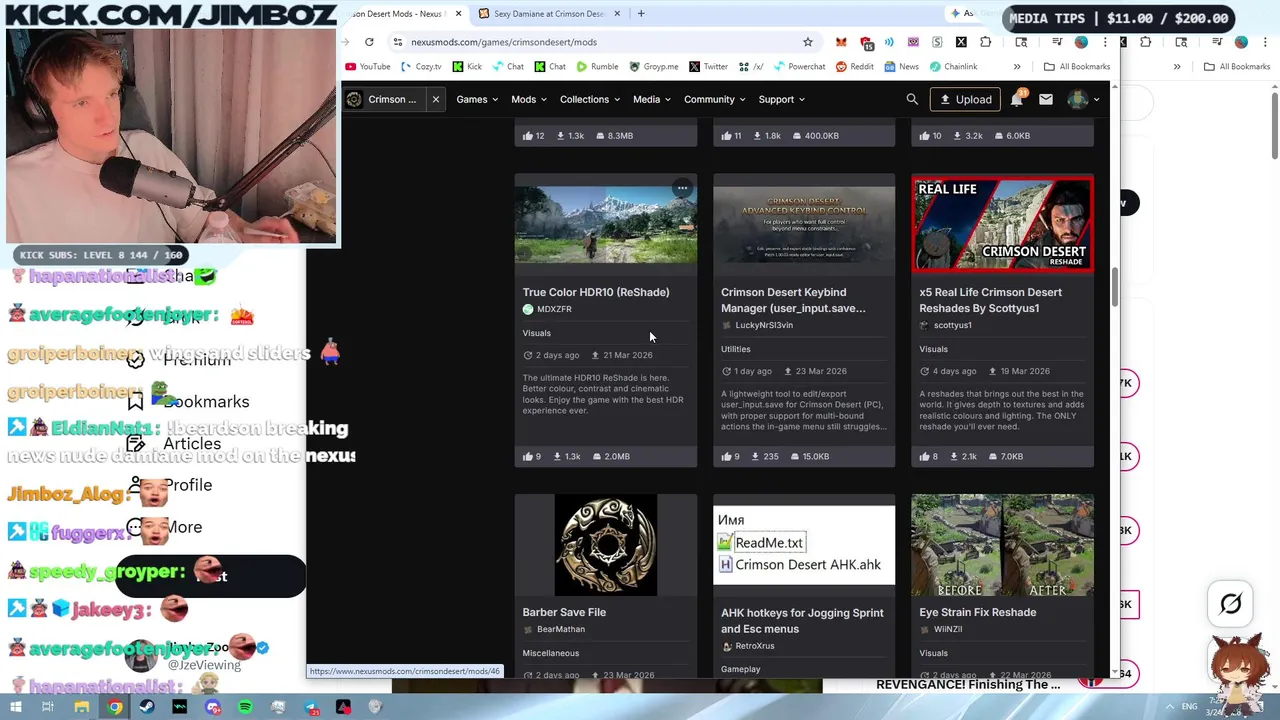Clear the Crimson Desert game filter (X)
Viewport: 1280px width, 720px height.
[x=436, y=99]
